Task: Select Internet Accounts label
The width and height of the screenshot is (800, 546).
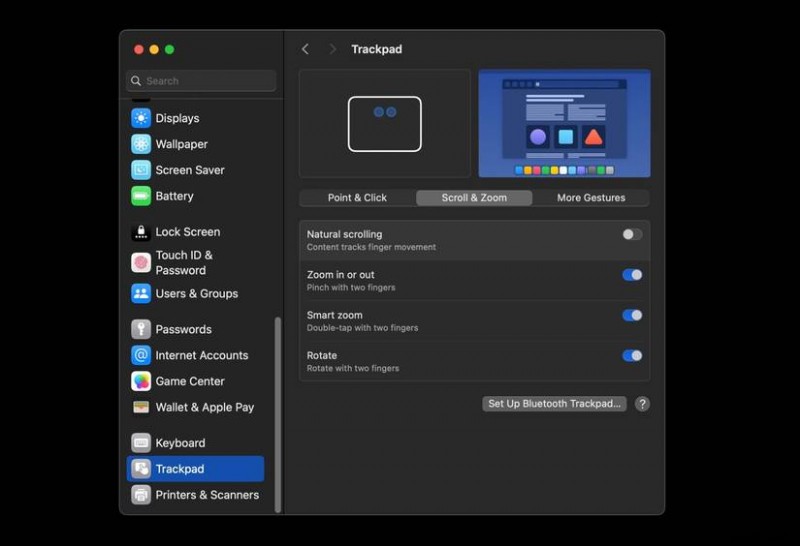Action: point(202,355)
